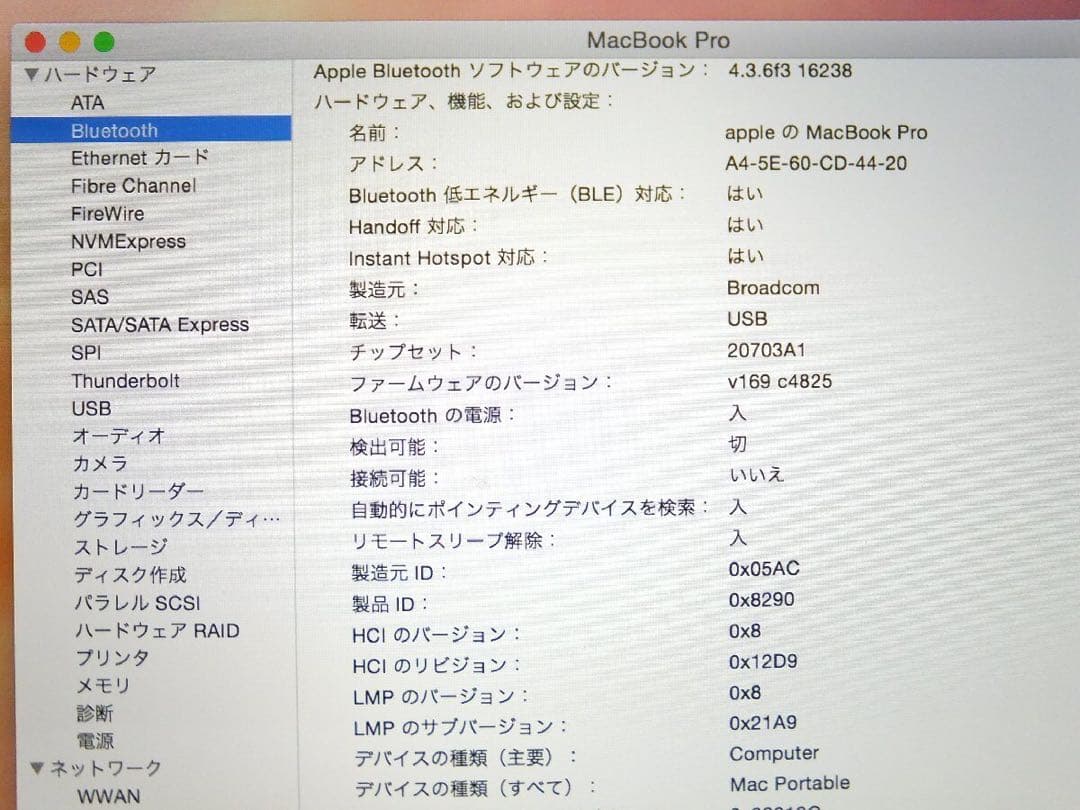1080x810 pixels.
Task: Click vendor ID value 0x05AC
Action: click(x=764, y=569)
